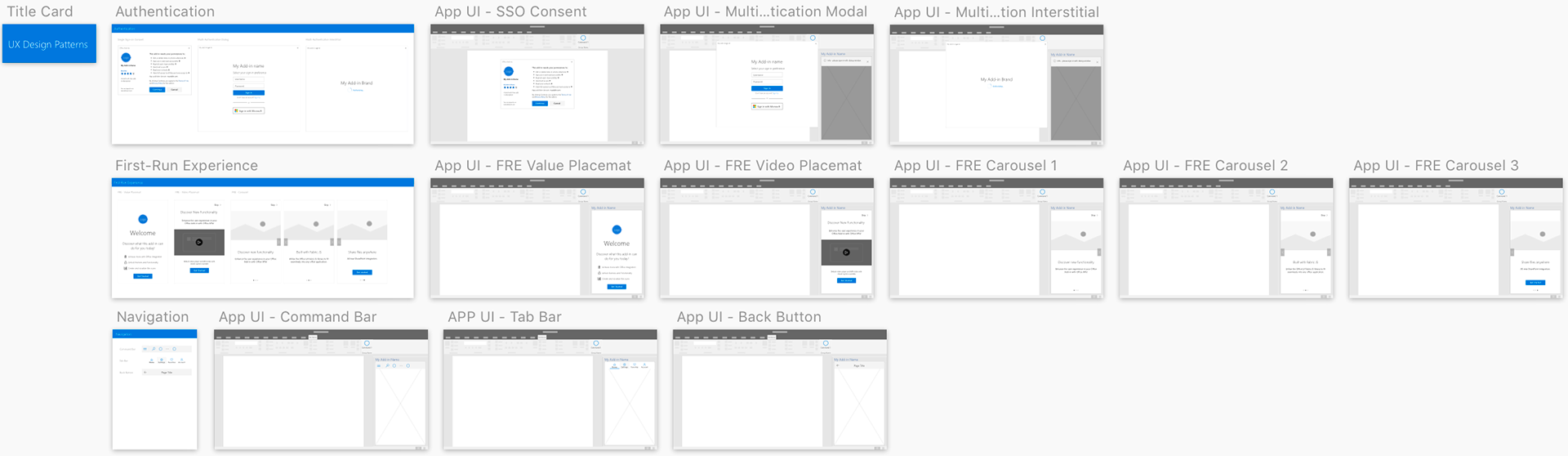Screen dimensions: 1568x456
Task: Select the First-Run Experience artboard title
Action: pos(186,165)
